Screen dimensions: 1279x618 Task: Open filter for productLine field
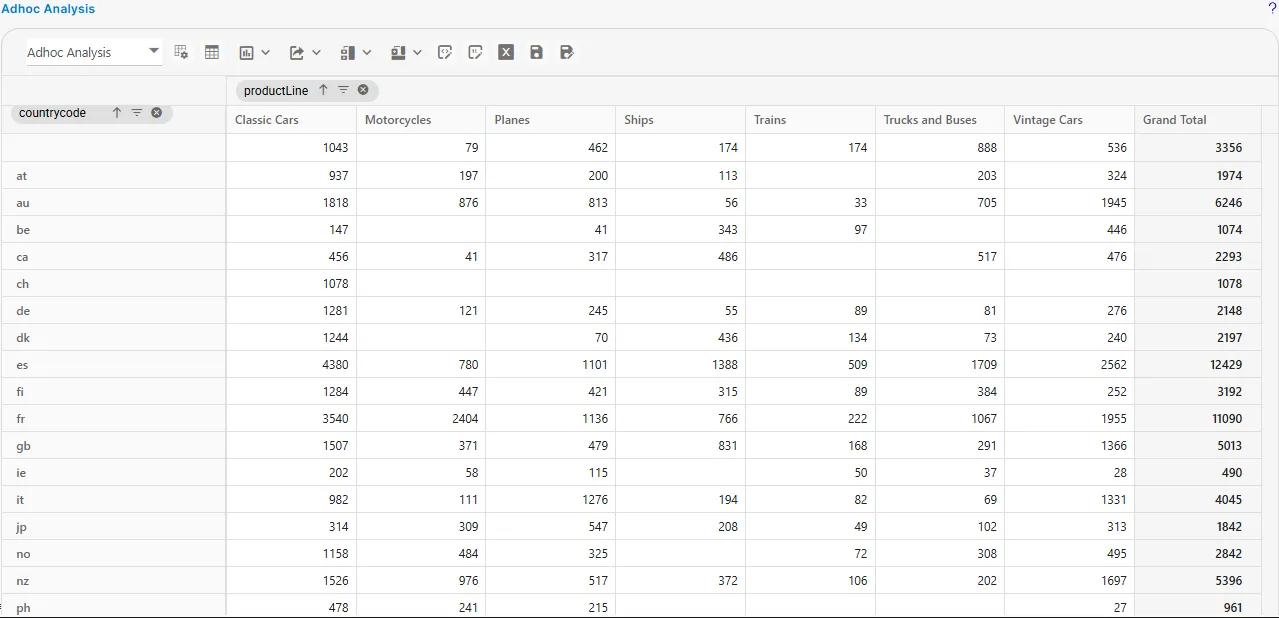(x=343, y=90)
